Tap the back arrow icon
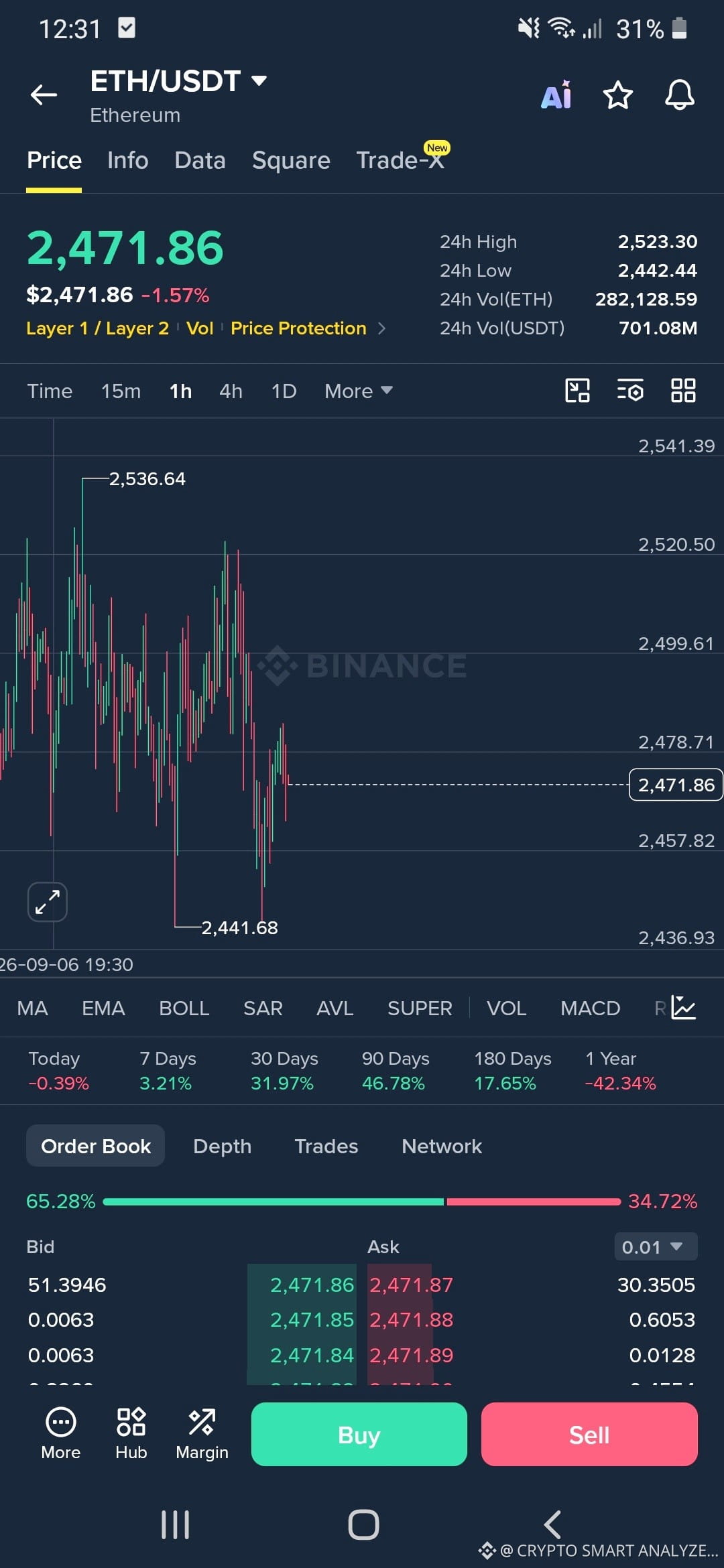The image size is (724, 1568). click(x=44, y=95)
